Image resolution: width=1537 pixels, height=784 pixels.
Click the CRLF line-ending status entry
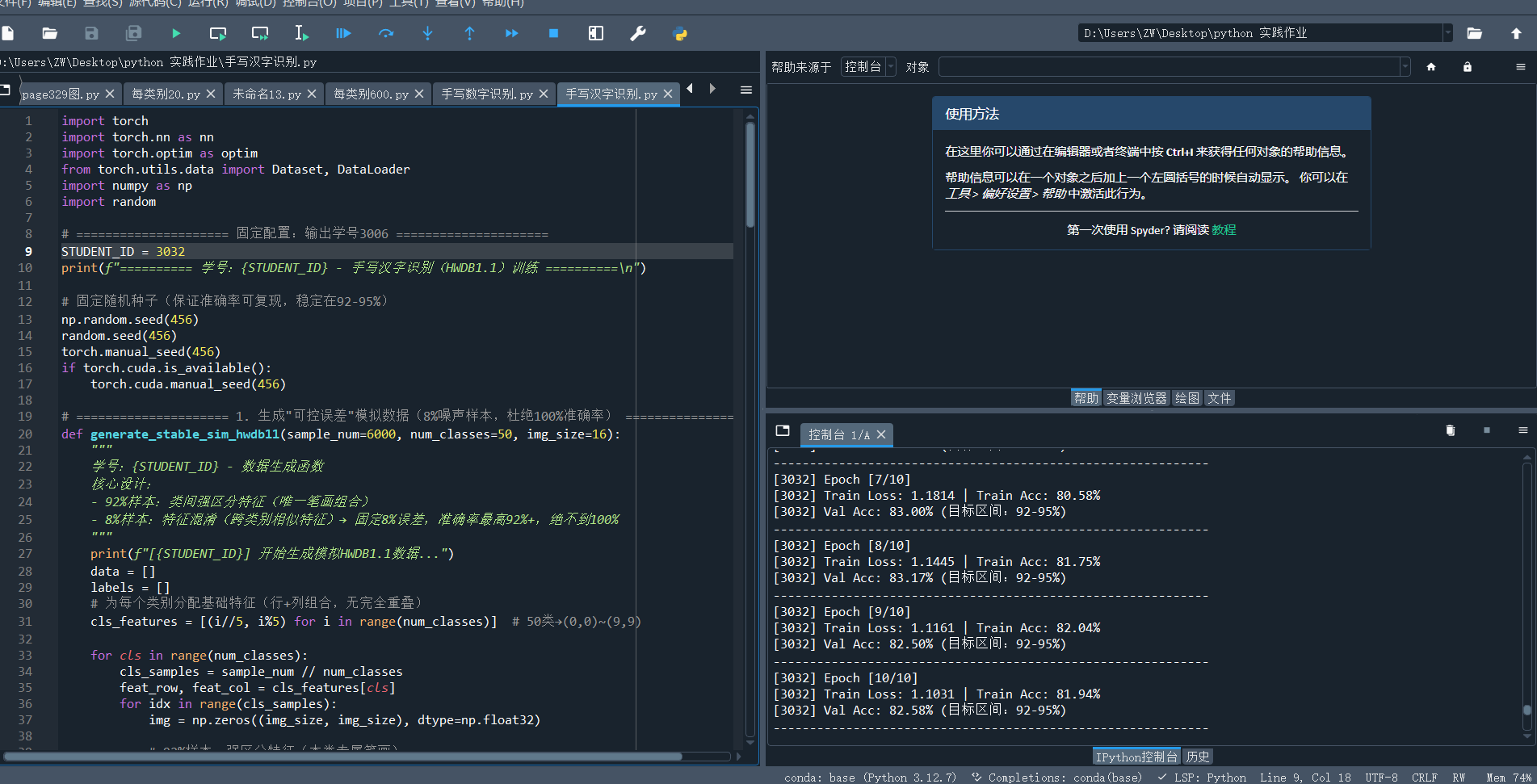click(x=1425, y=778)
